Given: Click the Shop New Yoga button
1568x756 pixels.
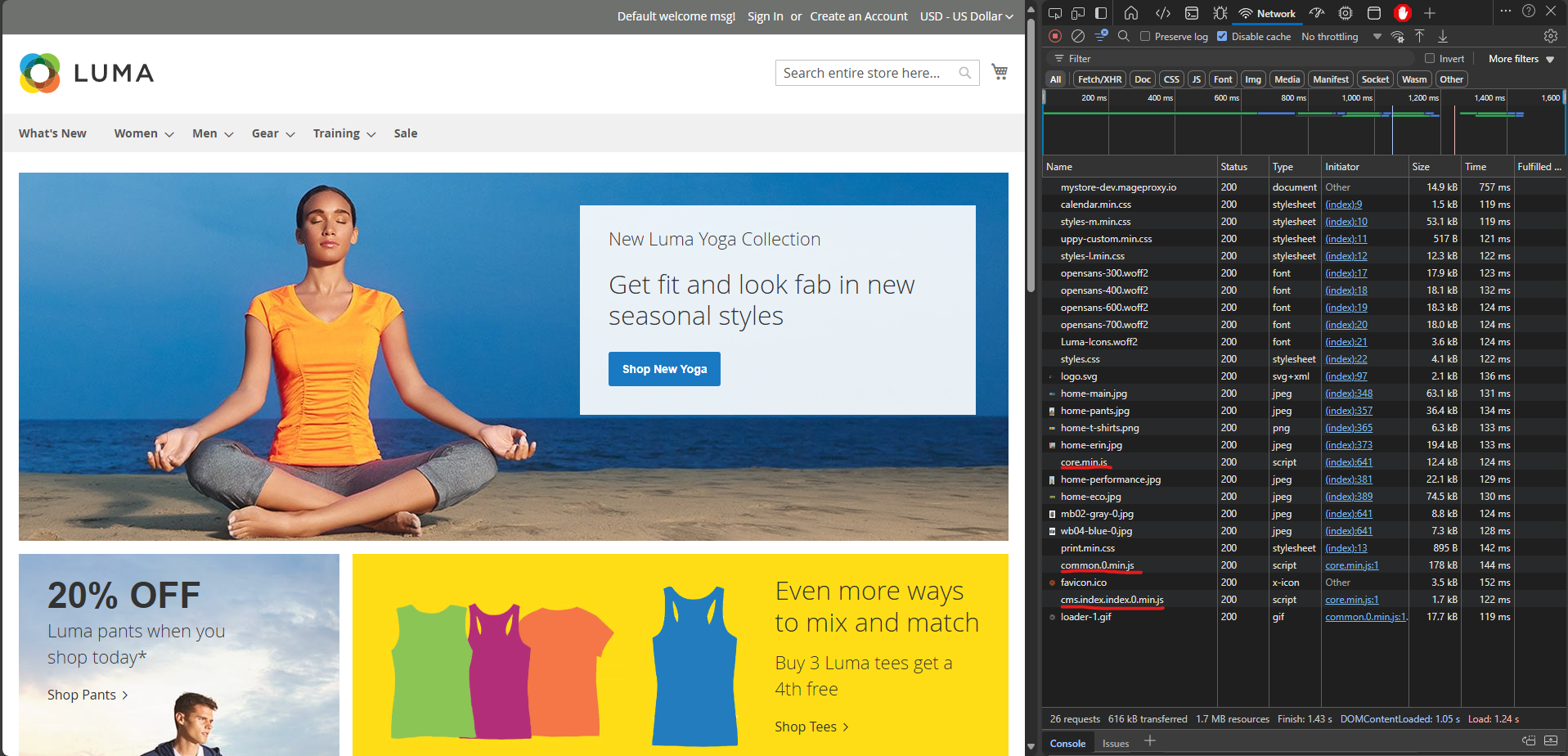Looking at the screenshot, I should click(x=664, y=369).
